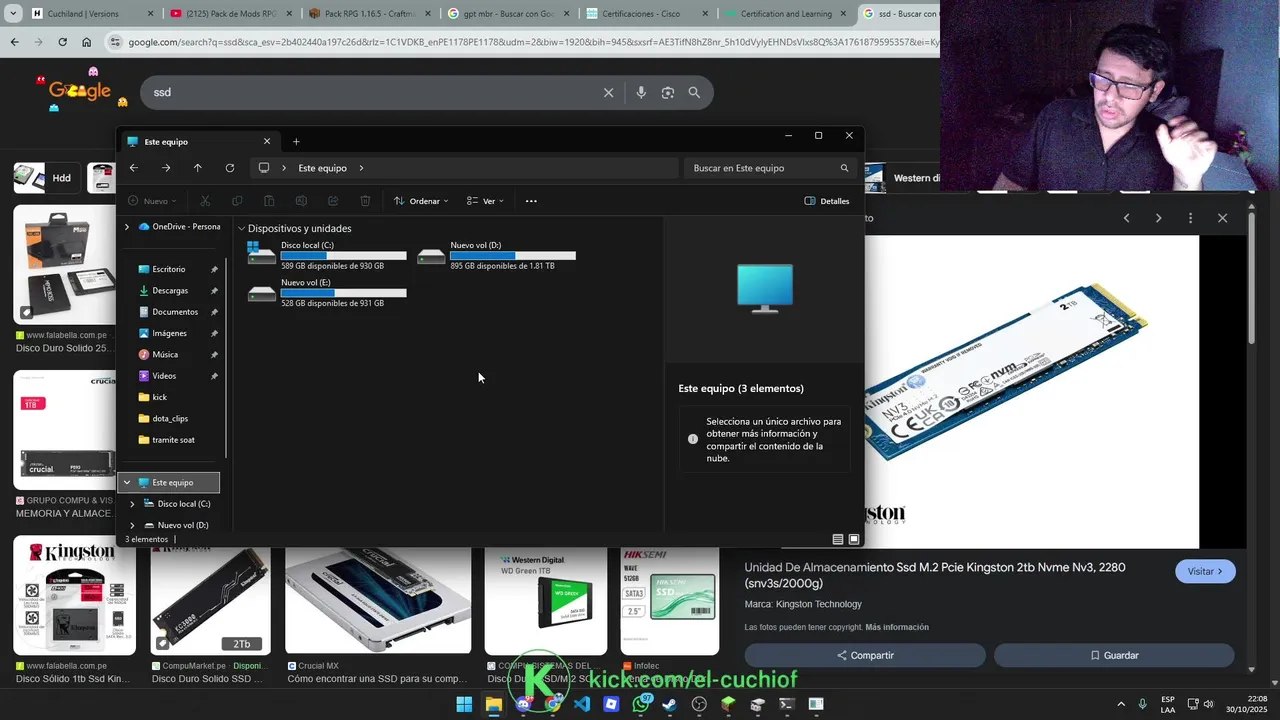Screen dimensions: 1280x720
Task: Switch Explorer to details list view
Action: click(x=838, y=539)
